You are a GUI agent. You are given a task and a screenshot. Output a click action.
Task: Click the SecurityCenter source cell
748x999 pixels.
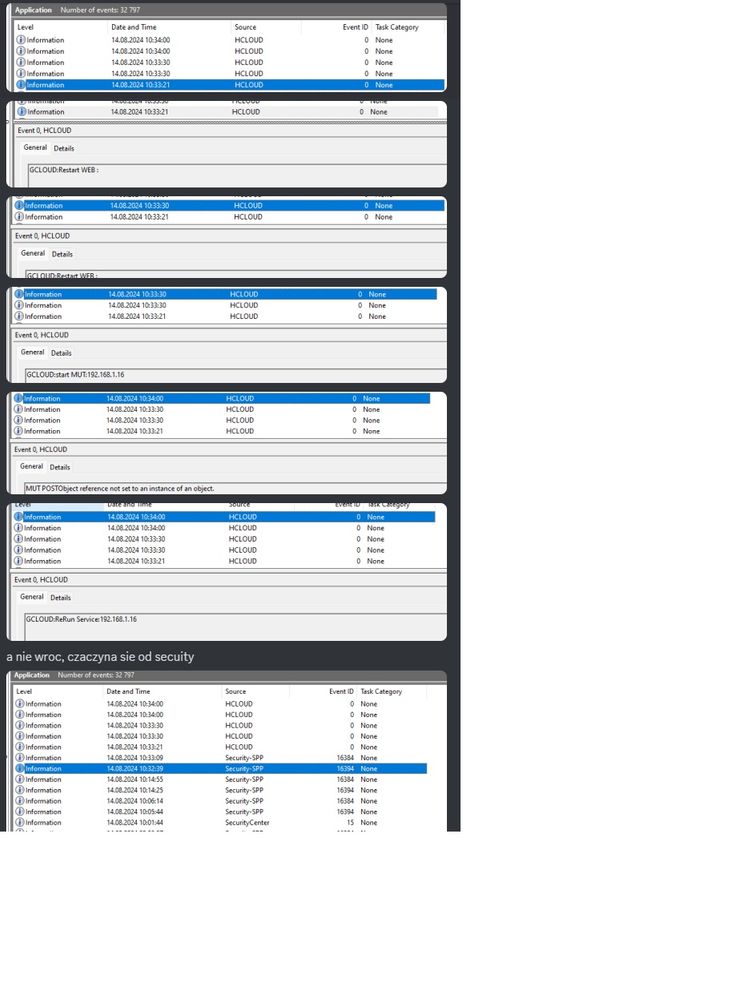pos(247,823)
